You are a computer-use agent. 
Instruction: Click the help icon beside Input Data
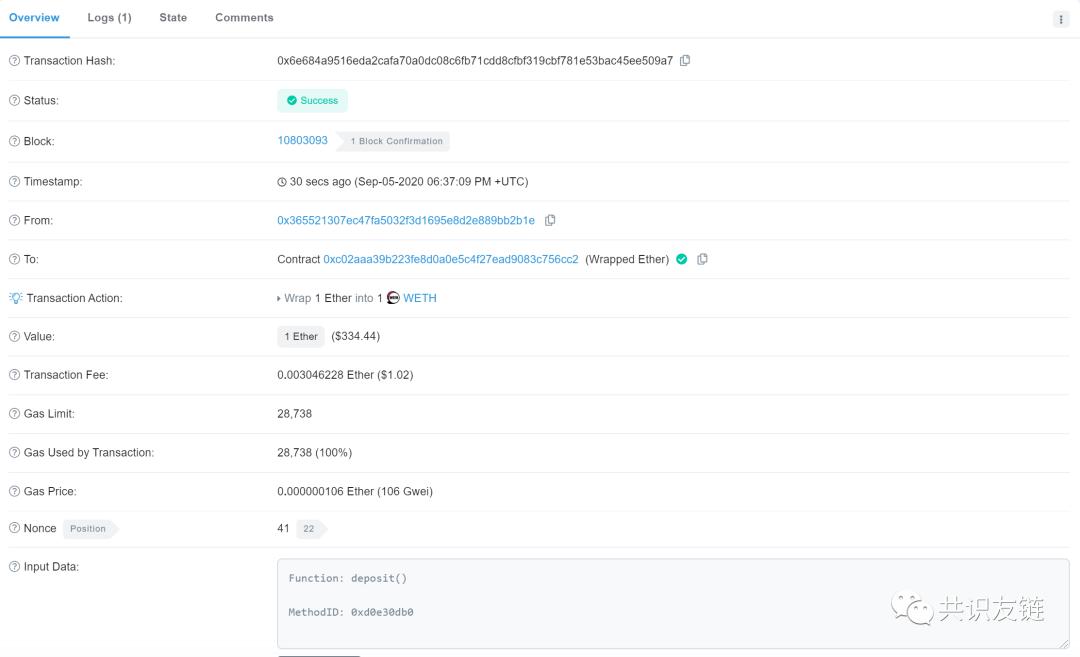[x=14, y=567]
